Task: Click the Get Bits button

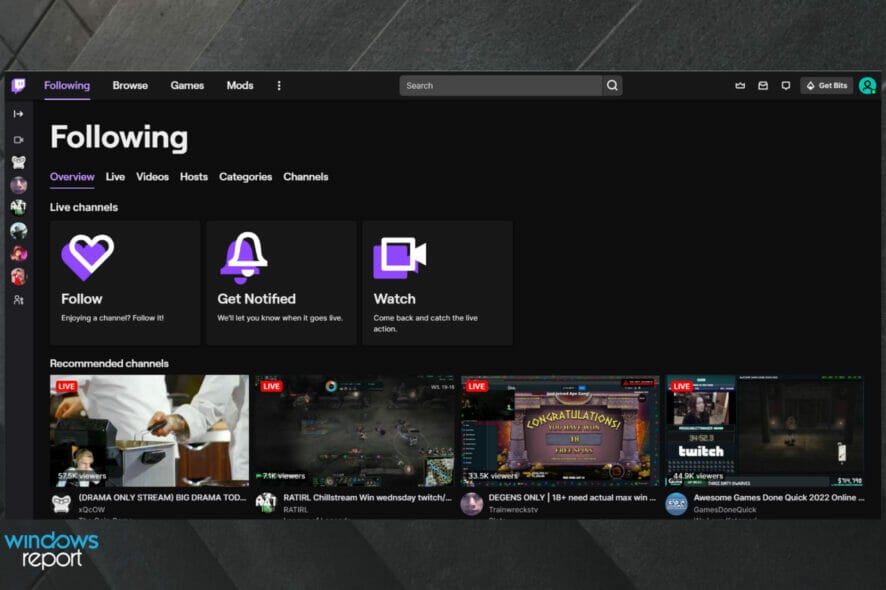Action: pyautogui.click(x=829, y=86)
